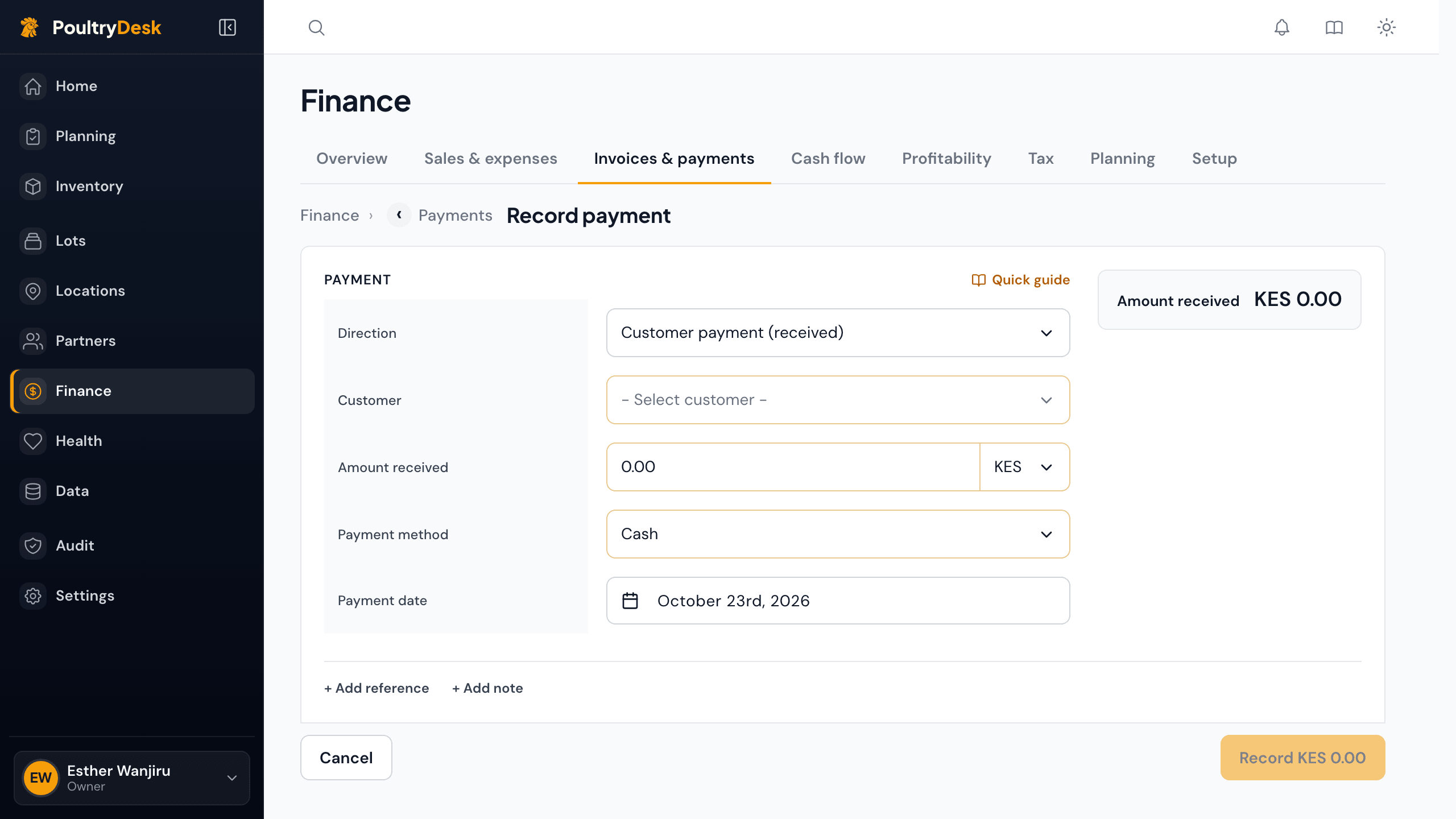
Task: Click the Home house icon
Action: 33,86
